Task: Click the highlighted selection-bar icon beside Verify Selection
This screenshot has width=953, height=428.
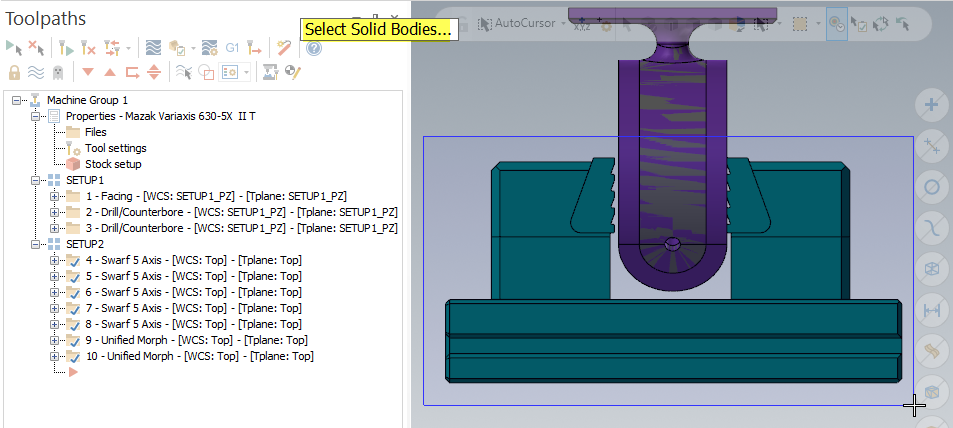Action: pyautogui.click(x=837, y=24)
